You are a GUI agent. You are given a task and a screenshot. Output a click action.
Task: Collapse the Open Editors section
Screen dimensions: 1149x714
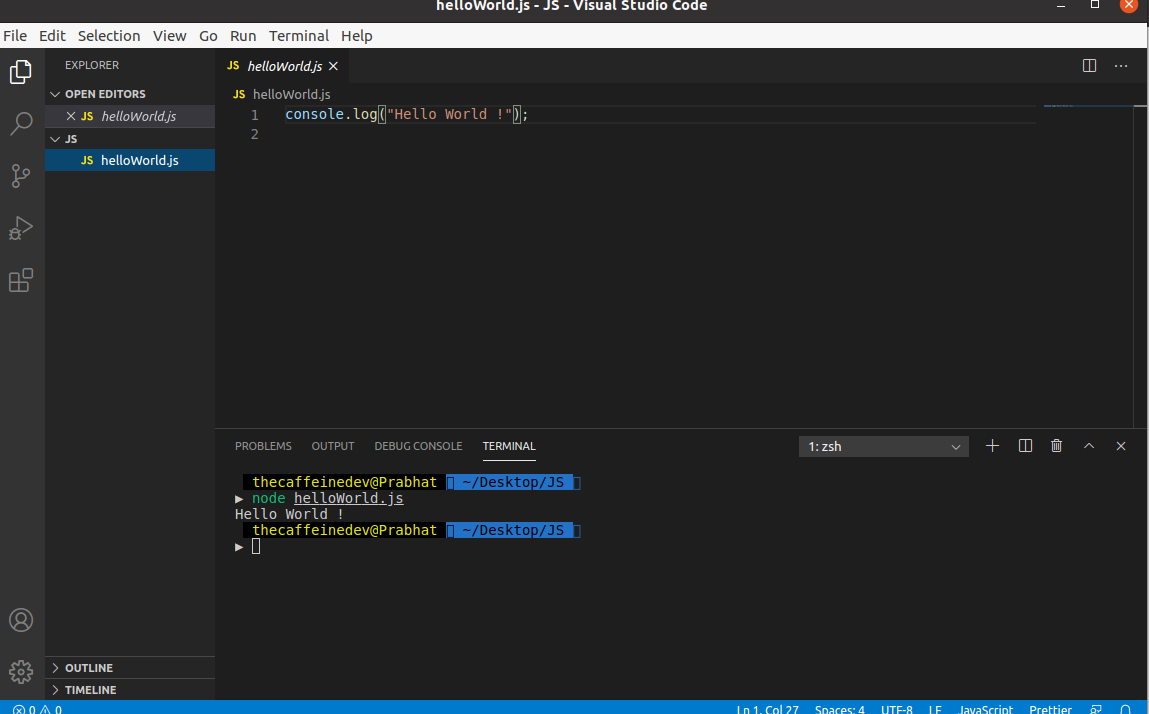(104, 94)
